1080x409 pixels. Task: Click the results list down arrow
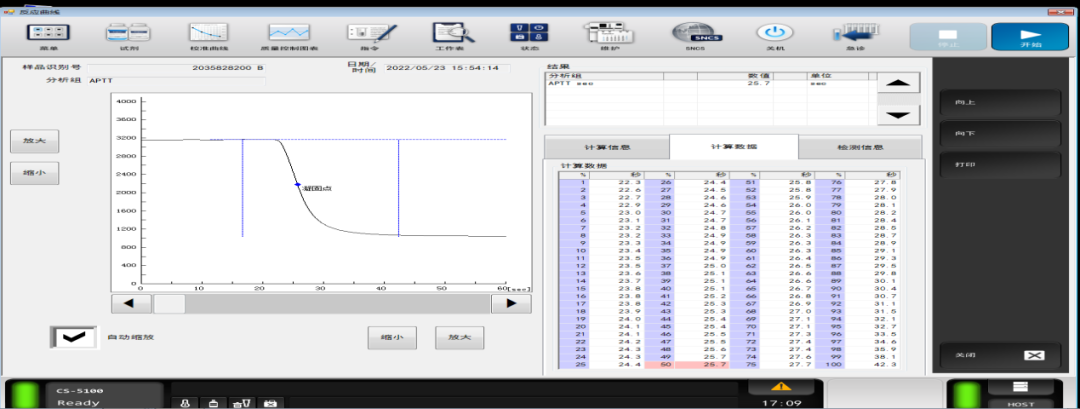point(899,115)
